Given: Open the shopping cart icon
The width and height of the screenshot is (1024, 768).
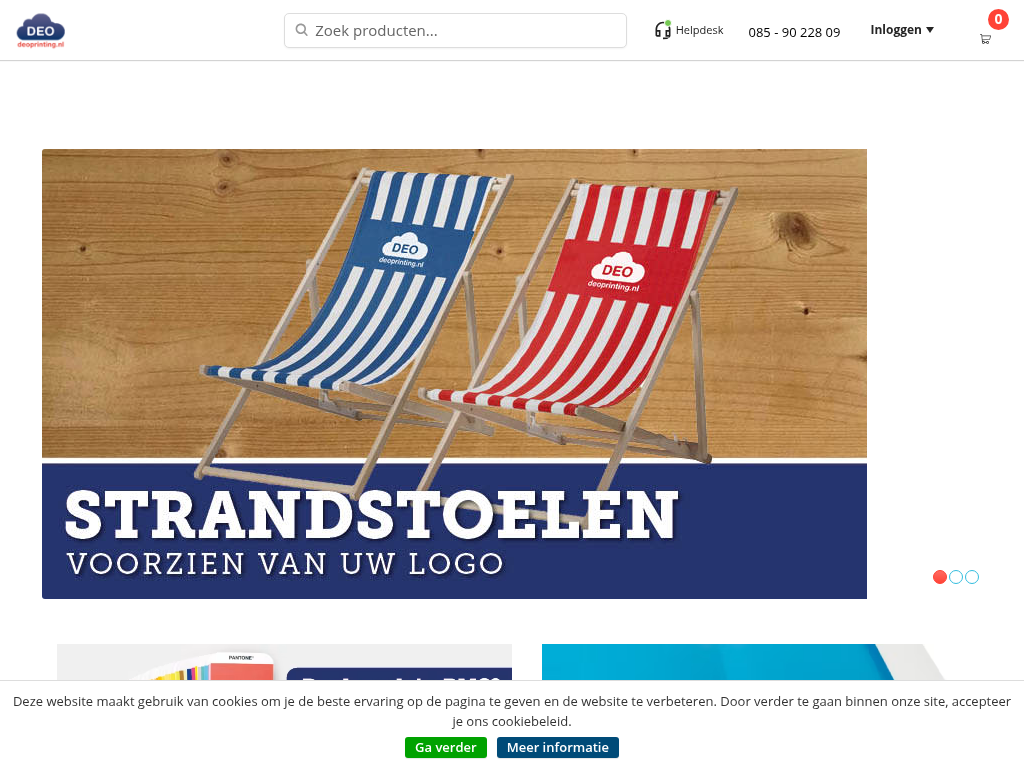Looking at the screenshot, I should tap(985, 39).
